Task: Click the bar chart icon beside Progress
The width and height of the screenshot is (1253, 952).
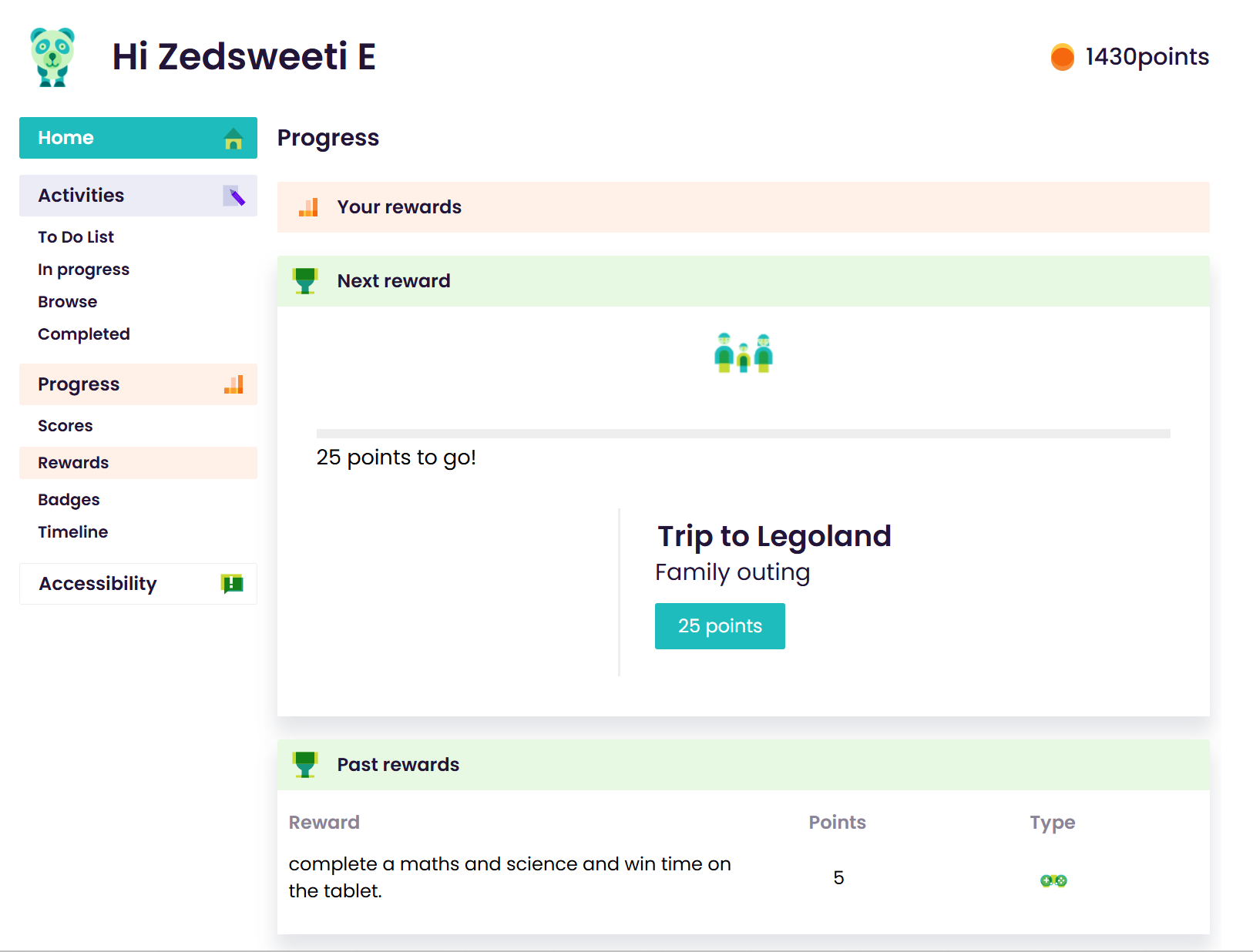Action: coord(233,384)
